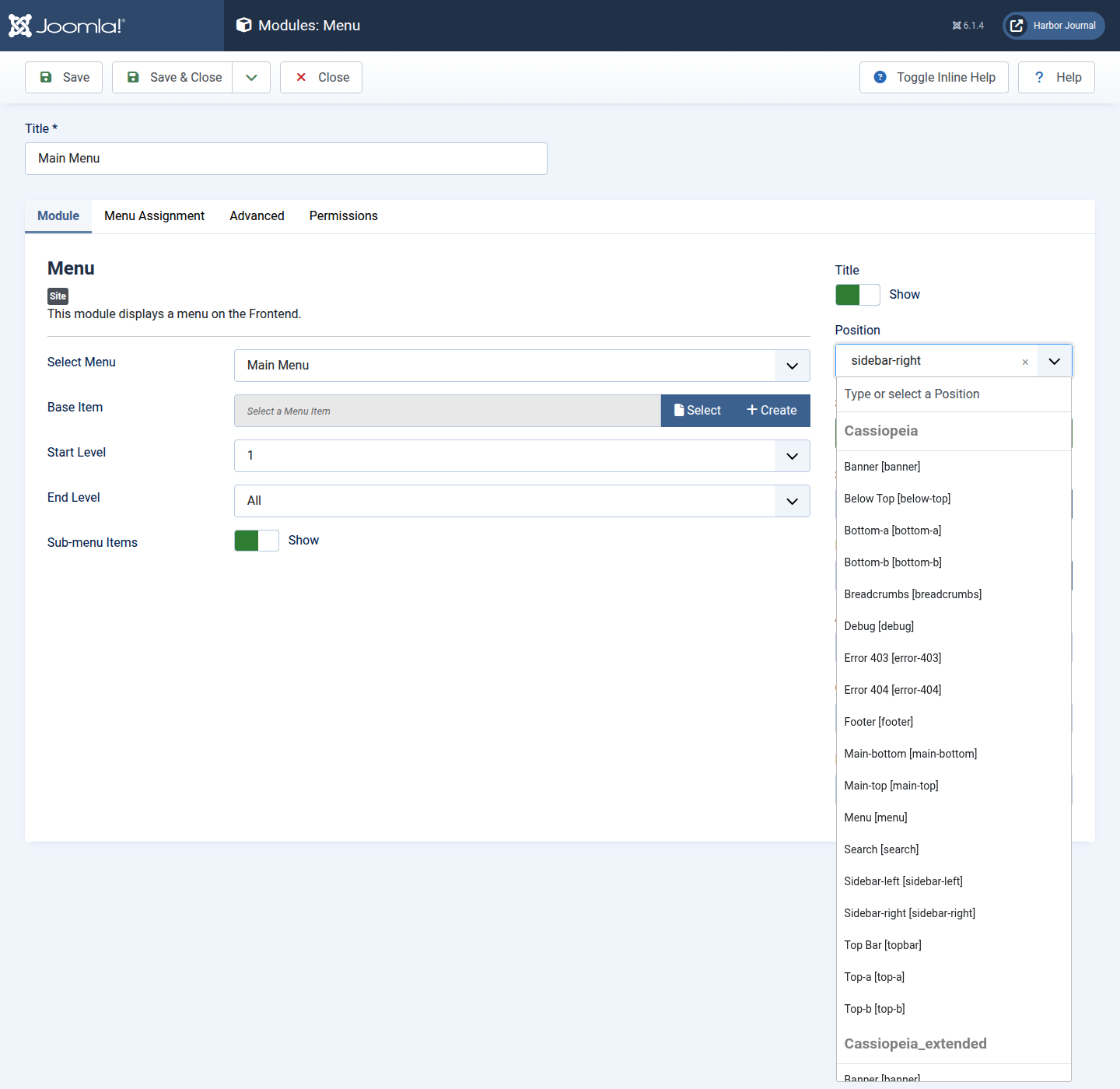Viewport: 1120px width, 1089px height.
Task: Click the Close button with red X
Action: [321, 77]
